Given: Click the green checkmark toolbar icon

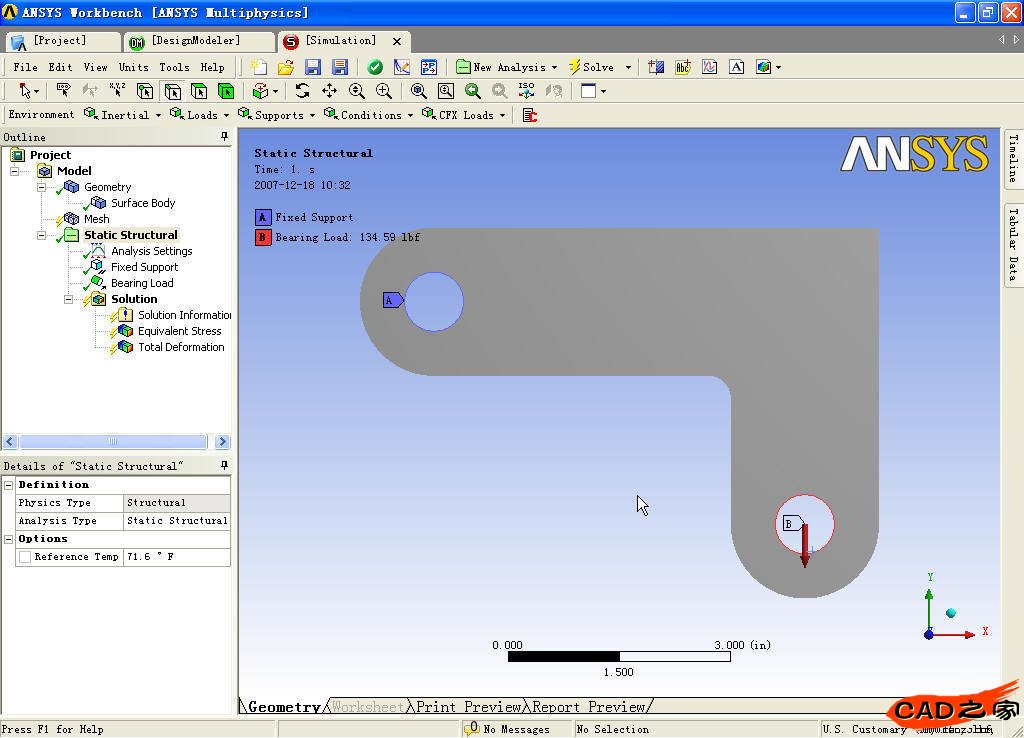Looking at the screenshot, I should pos(375,67).
